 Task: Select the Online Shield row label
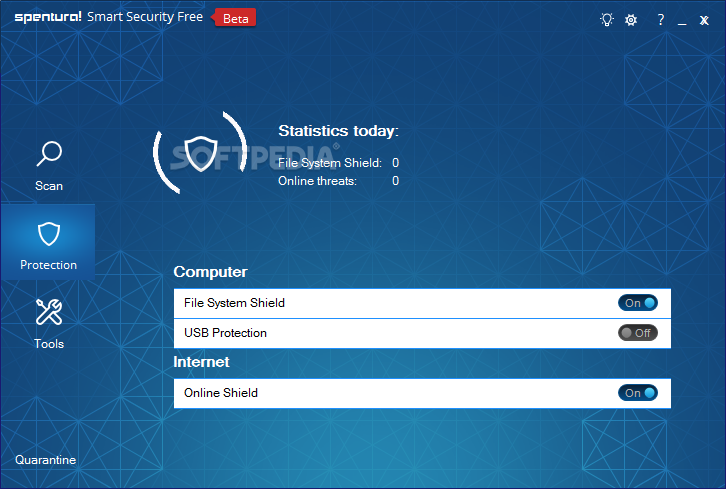[x=221, y=393]
